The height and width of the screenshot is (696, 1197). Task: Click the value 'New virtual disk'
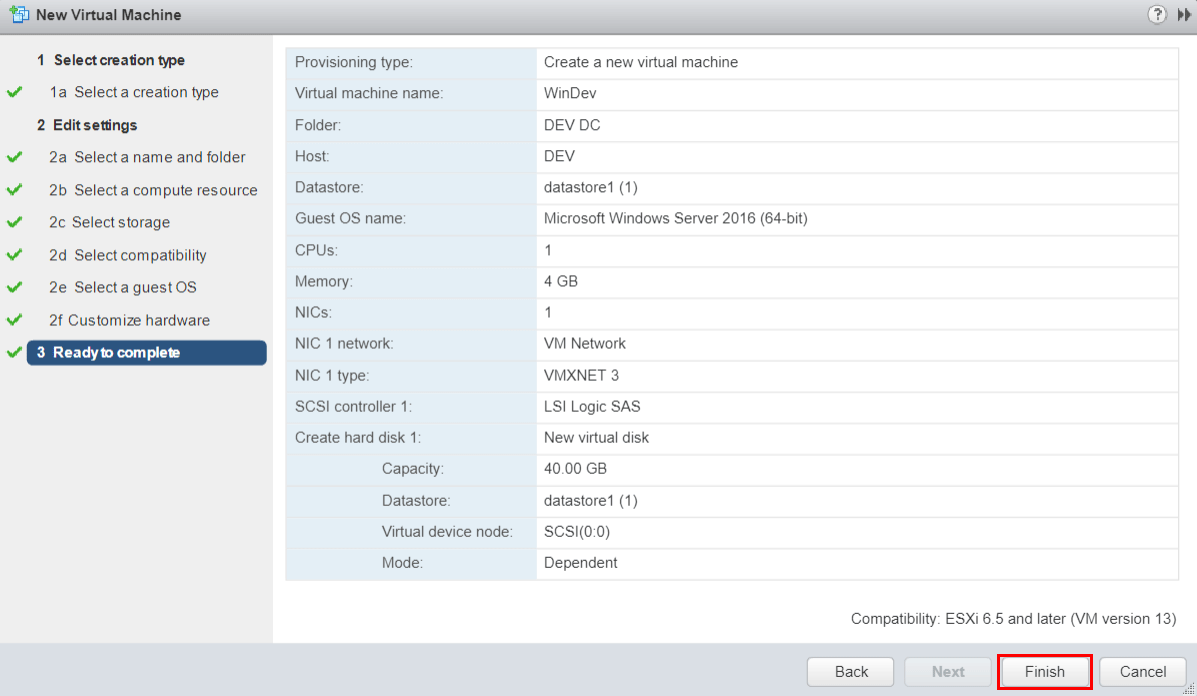click(x=596, y=438)
